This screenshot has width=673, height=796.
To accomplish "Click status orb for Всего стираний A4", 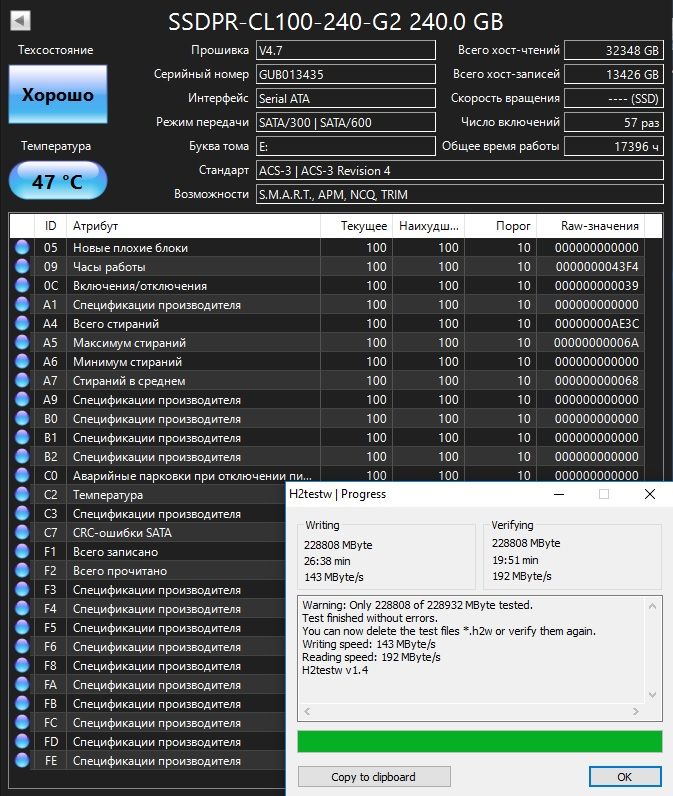I will pos(22,323).
